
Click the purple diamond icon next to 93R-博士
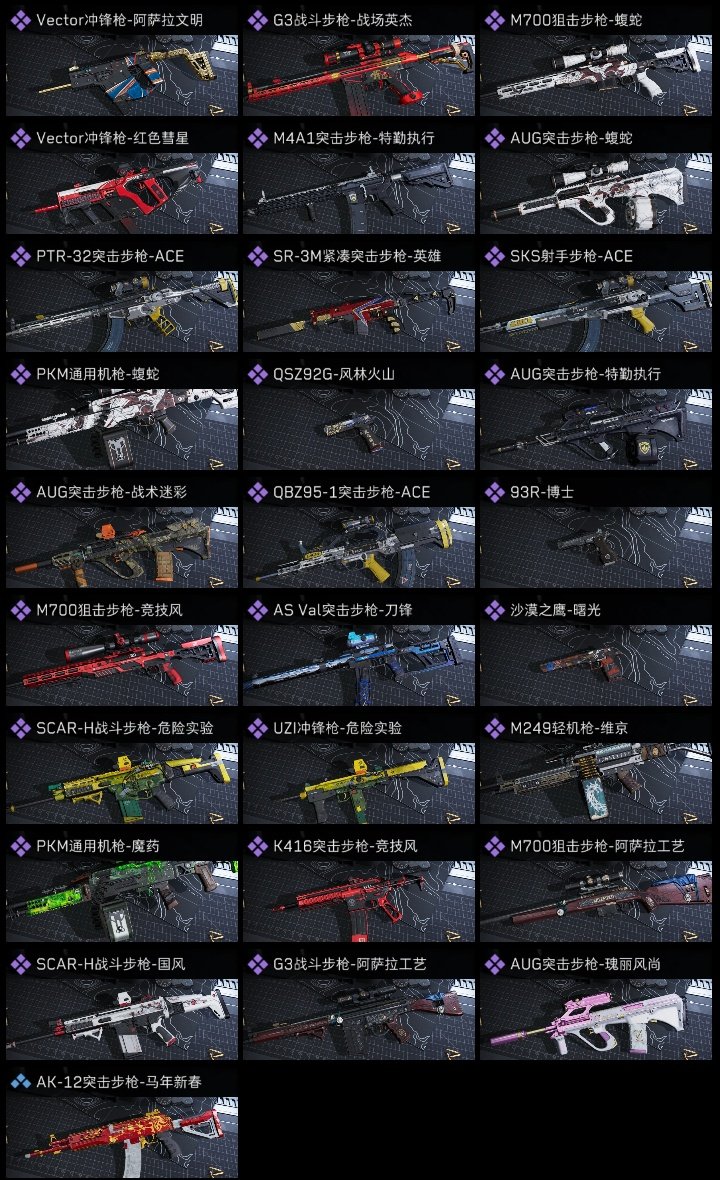pyautogui.click(x=494, y=492)
